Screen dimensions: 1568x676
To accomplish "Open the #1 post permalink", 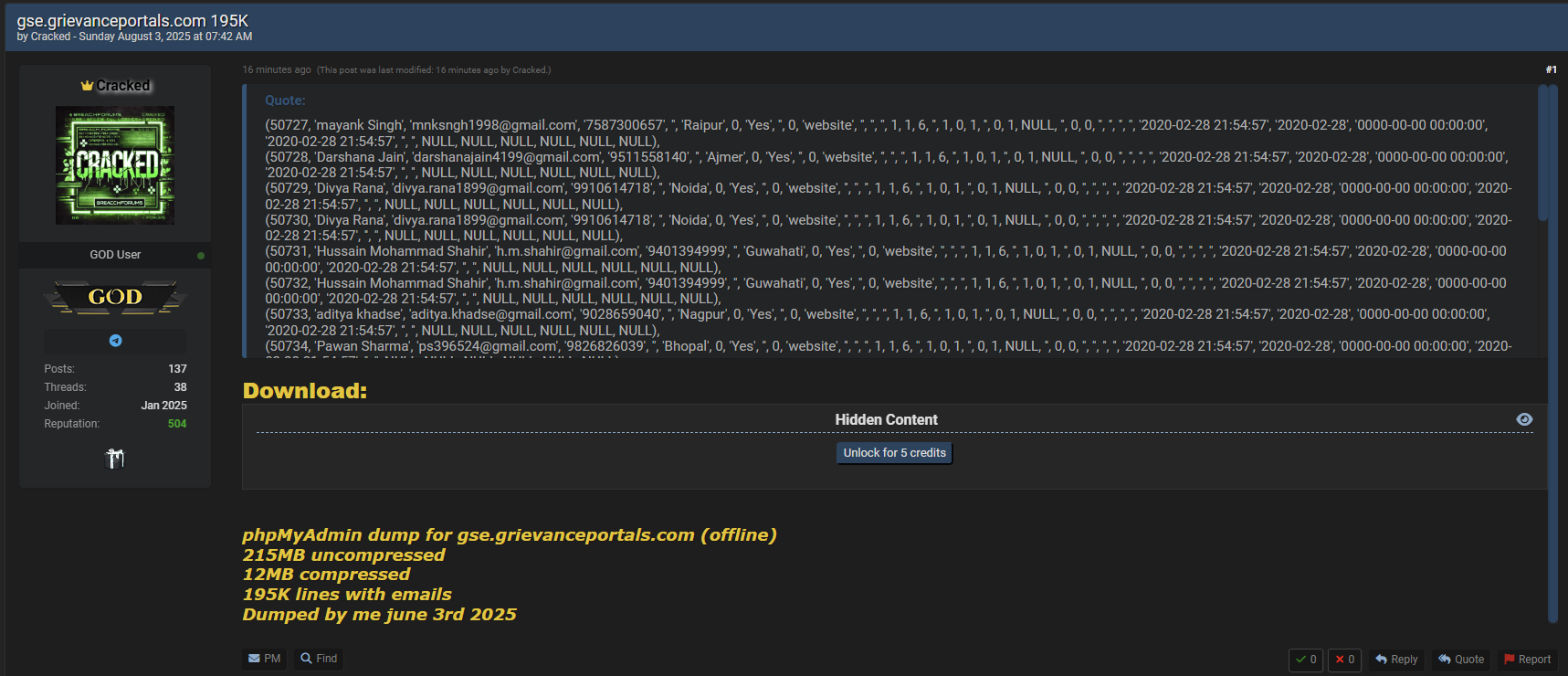I will click(1551, 69).
